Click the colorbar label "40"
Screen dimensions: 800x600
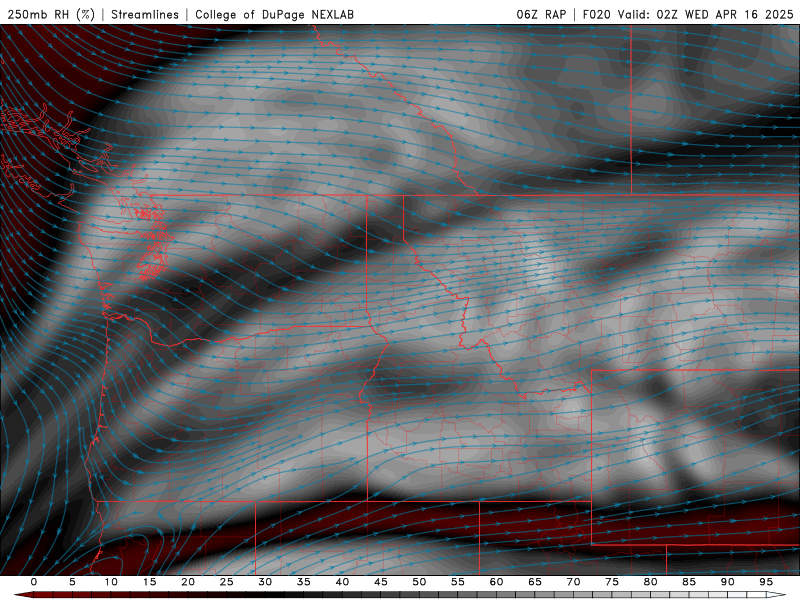point(342,582)
